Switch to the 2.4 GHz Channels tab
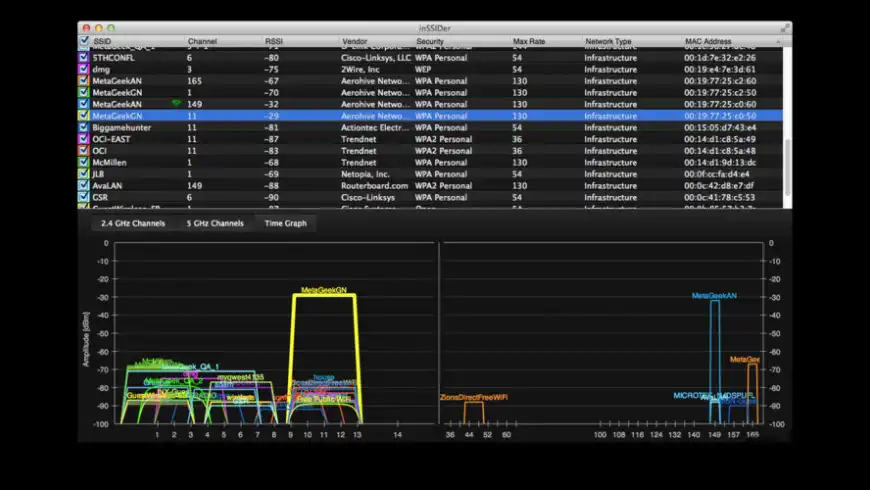The width and height of the screenshot is (870, 490). (x=133, y=223)
